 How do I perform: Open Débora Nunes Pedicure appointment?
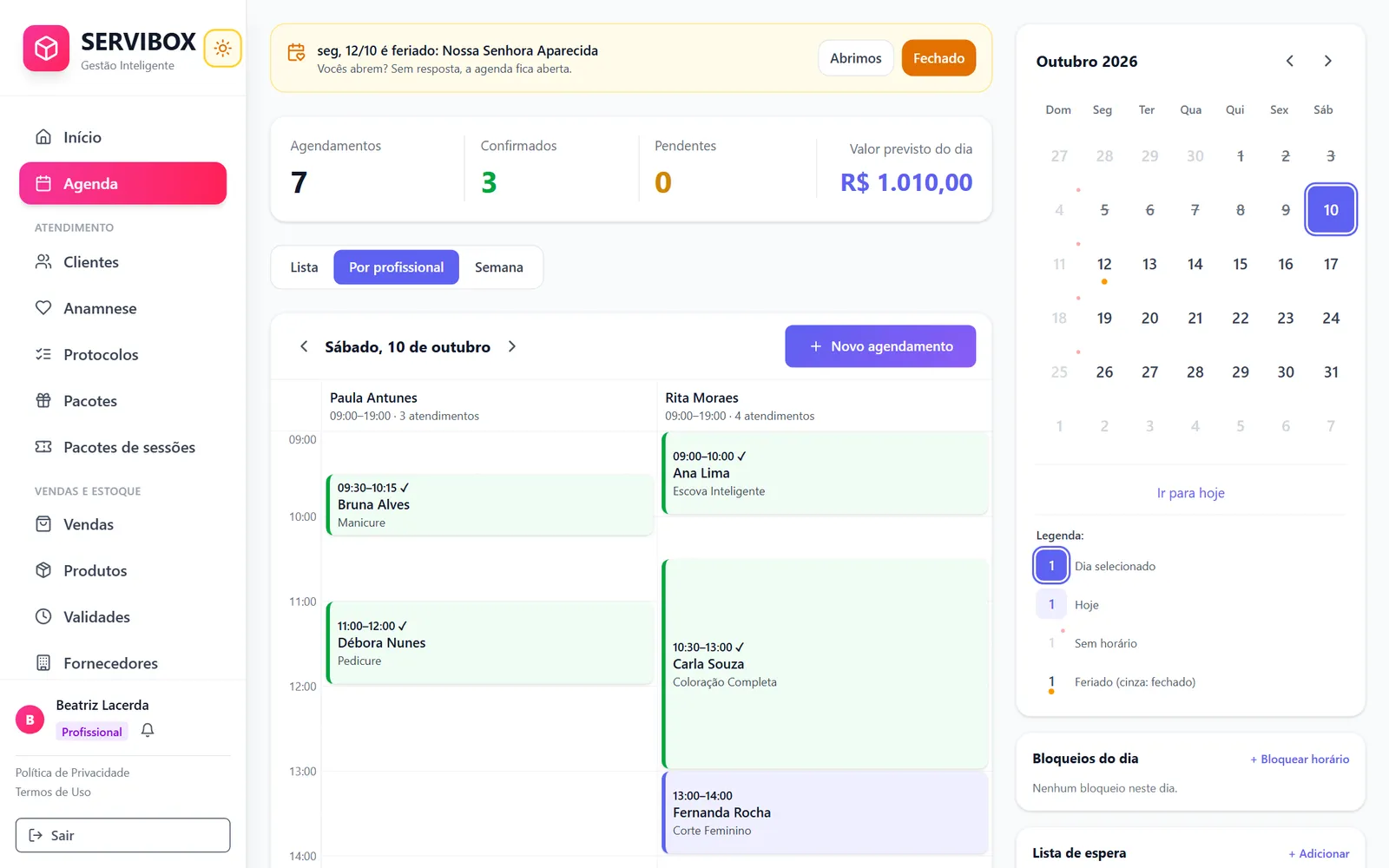pos(490,643)
